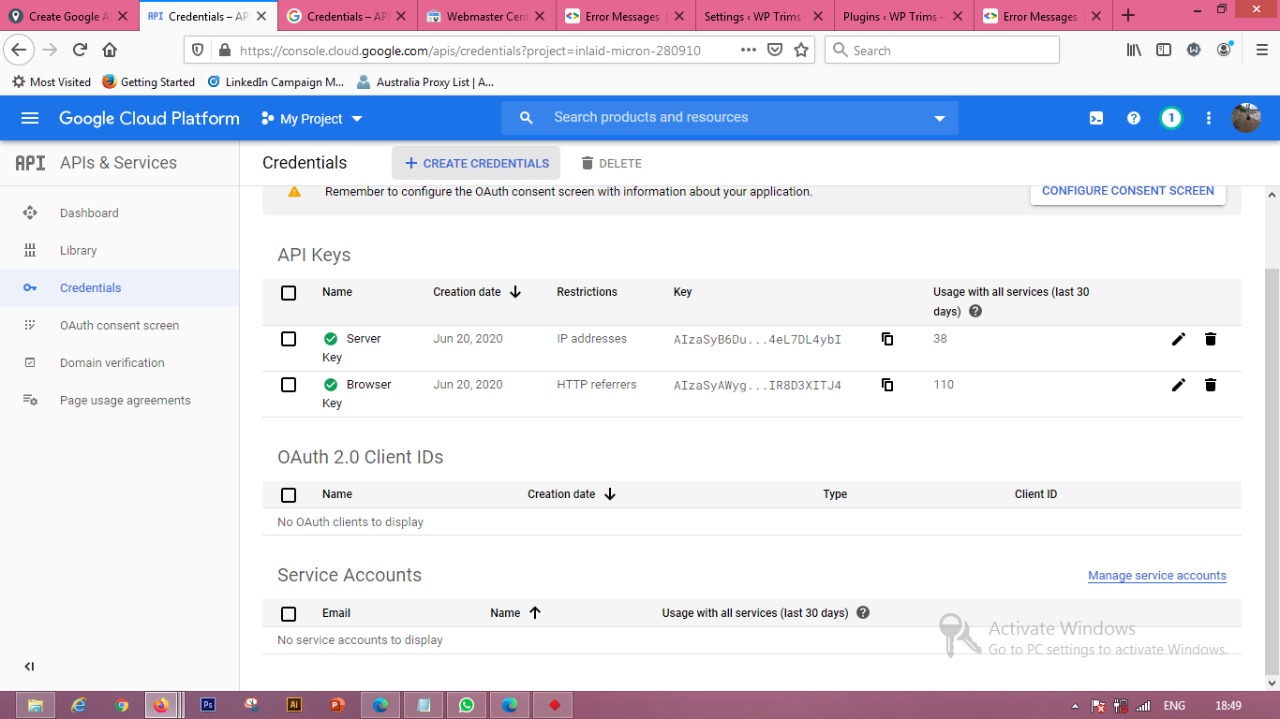Open new browser tab plus button
This screenshot has width=1280, height=719.
click(x=1128, y=15)
